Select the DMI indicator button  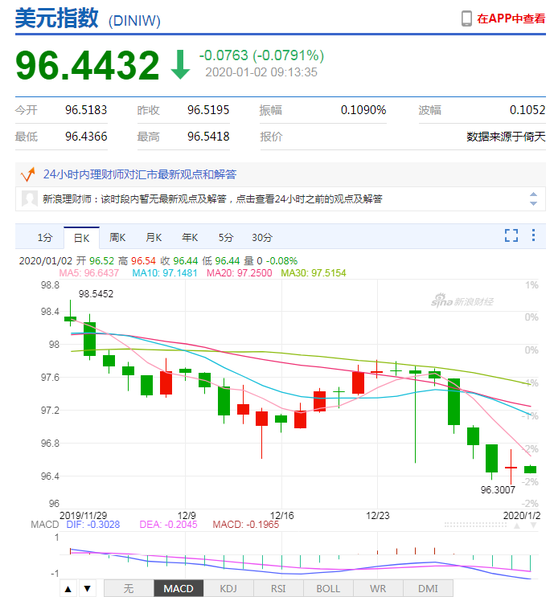428,589
